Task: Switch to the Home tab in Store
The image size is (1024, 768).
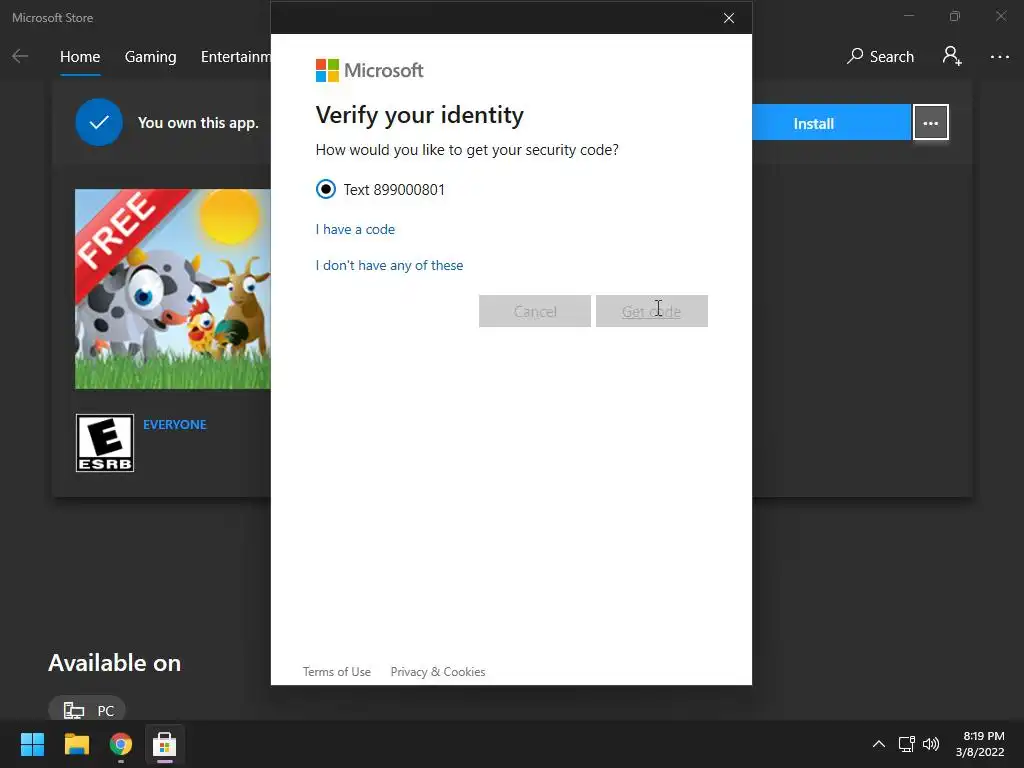Action: pos(80,57)
